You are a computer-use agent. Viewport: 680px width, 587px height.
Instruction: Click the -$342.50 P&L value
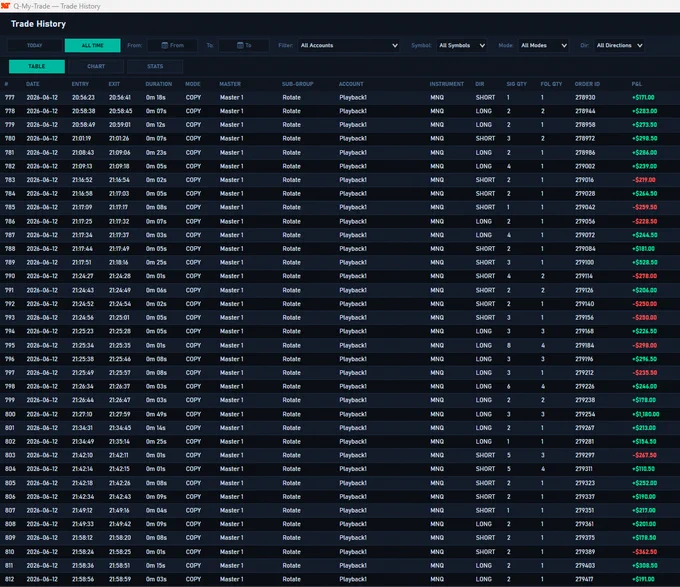644,552
